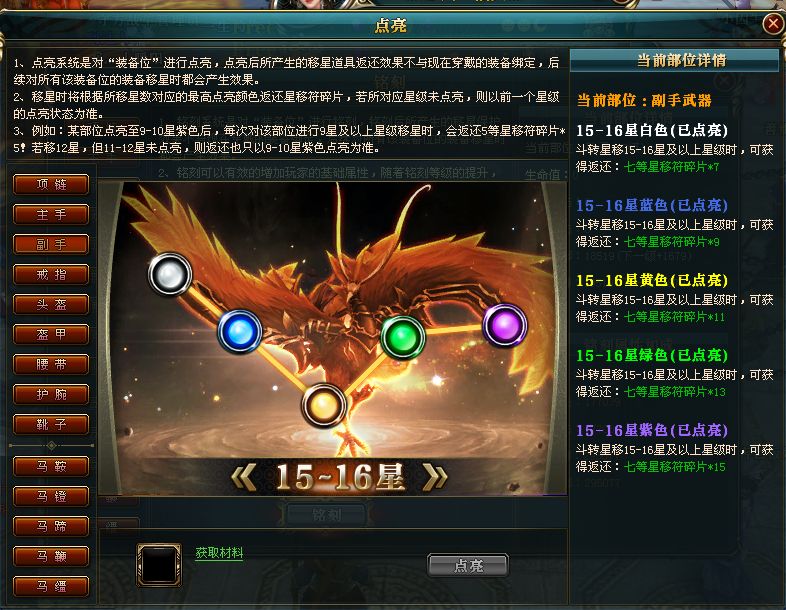This screenshot has width=786, height=610.
Task: Go to previous star level arrow
Action: (244, 477)
